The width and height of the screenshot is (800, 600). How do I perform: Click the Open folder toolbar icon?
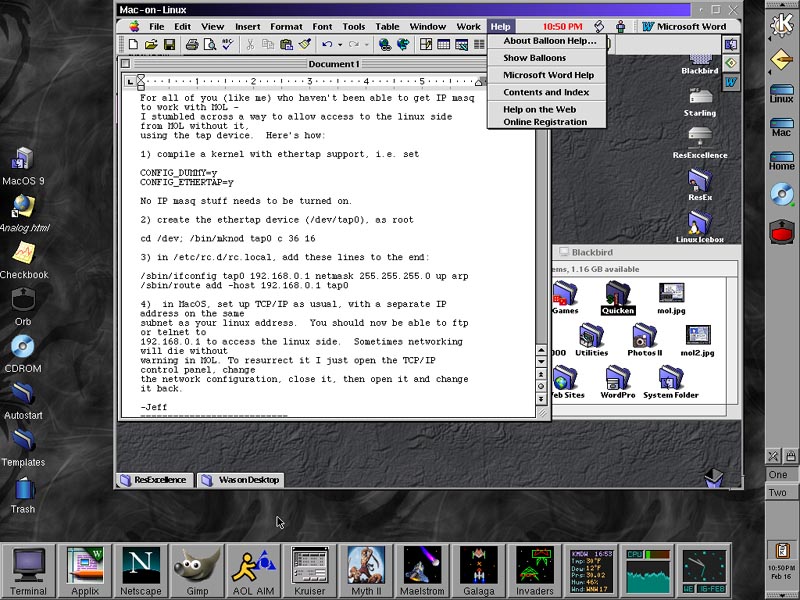coord(151,44)
